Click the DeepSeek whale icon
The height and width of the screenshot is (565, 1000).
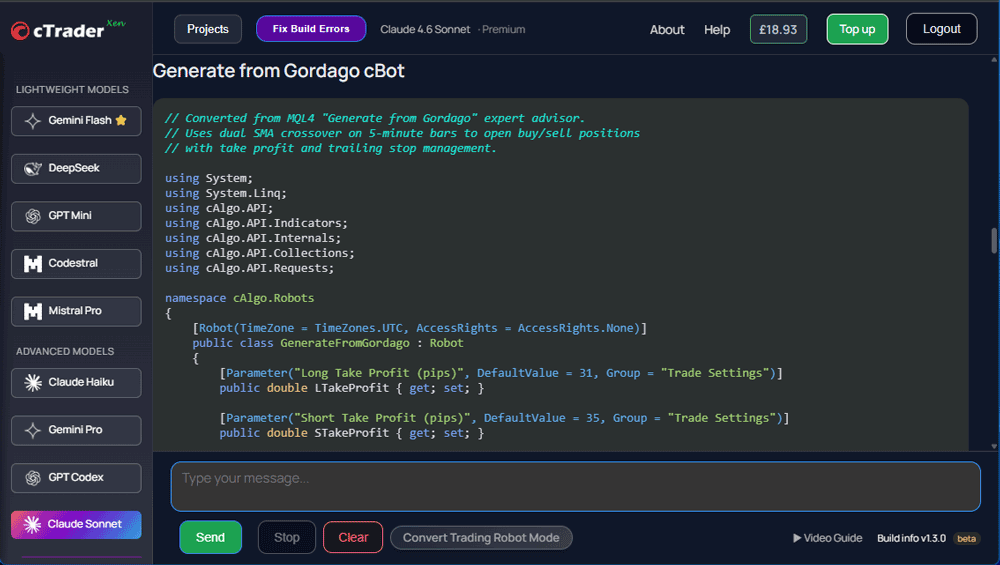click(x=33, y=168)
